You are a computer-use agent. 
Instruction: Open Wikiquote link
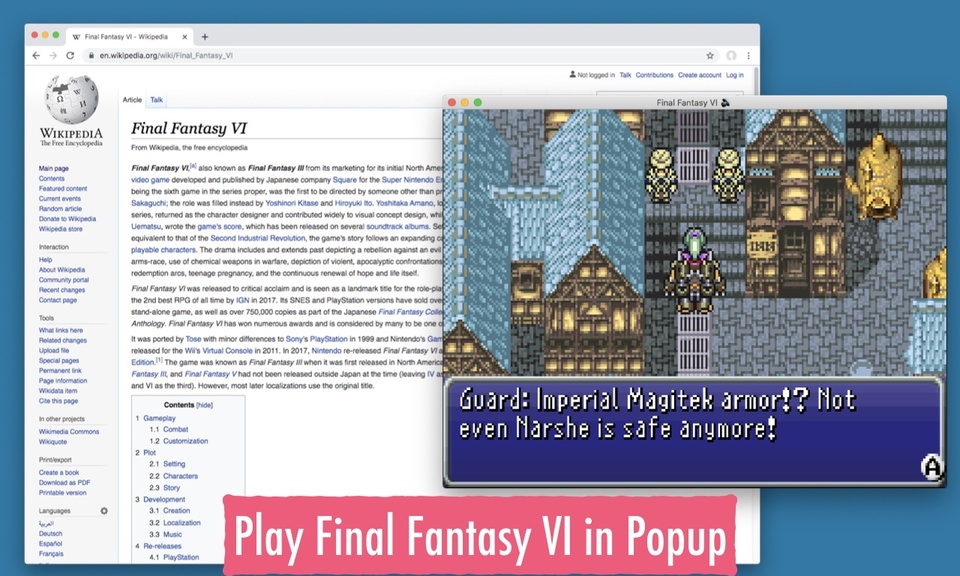pos(53,441)
